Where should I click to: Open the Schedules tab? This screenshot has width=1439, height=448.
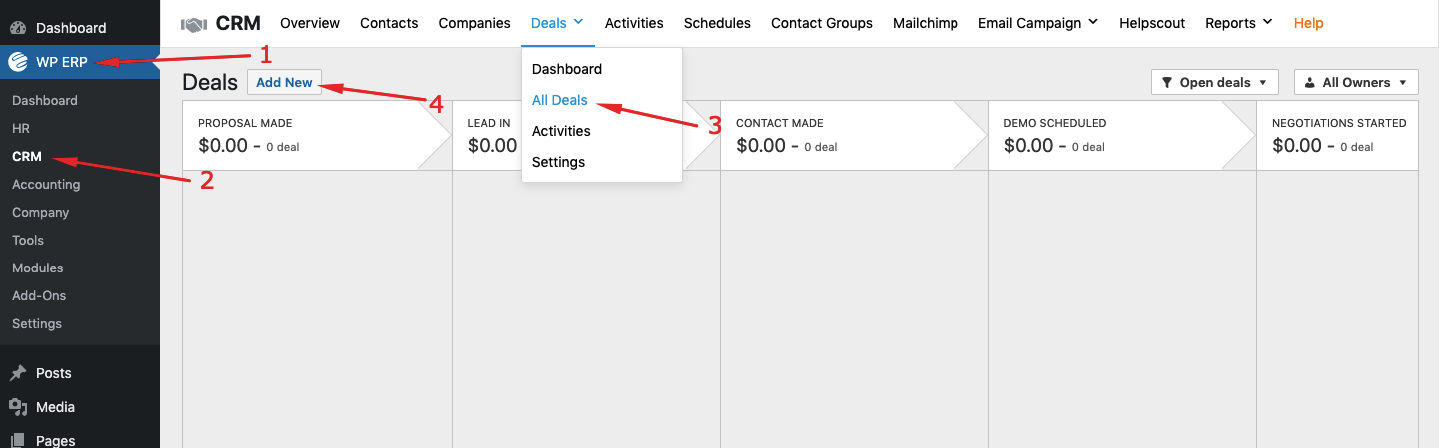coord(717,23)
